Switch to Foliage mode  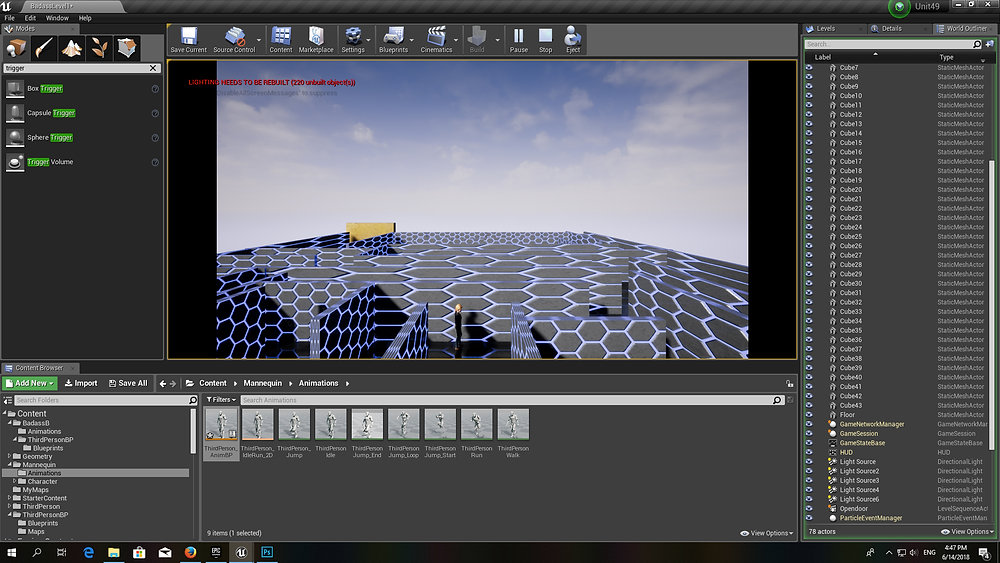tap(99, 48)
